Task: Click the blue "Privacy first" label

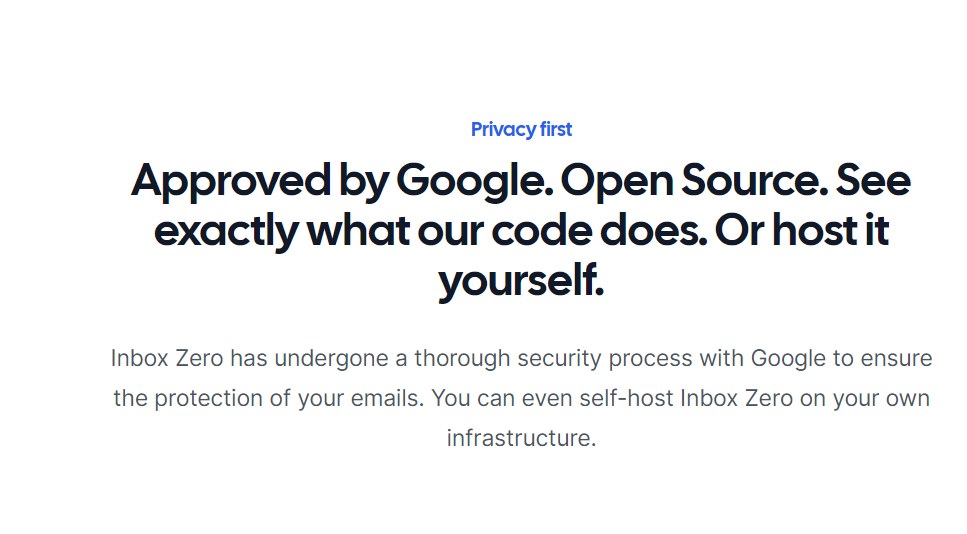Action: click(521, 129)
